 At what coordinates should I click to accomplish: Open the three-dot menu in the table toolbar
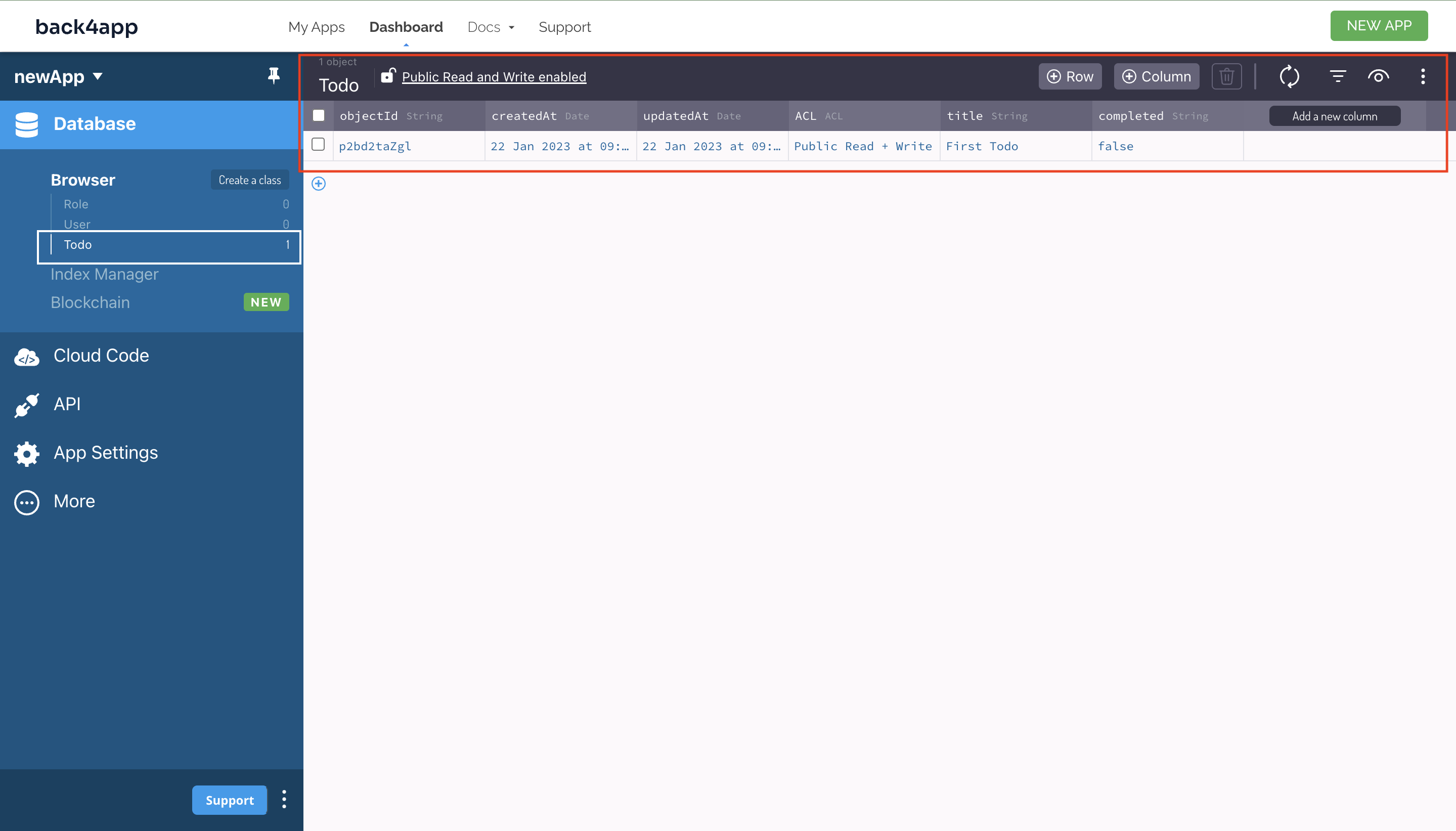[x=1423, y=76]
